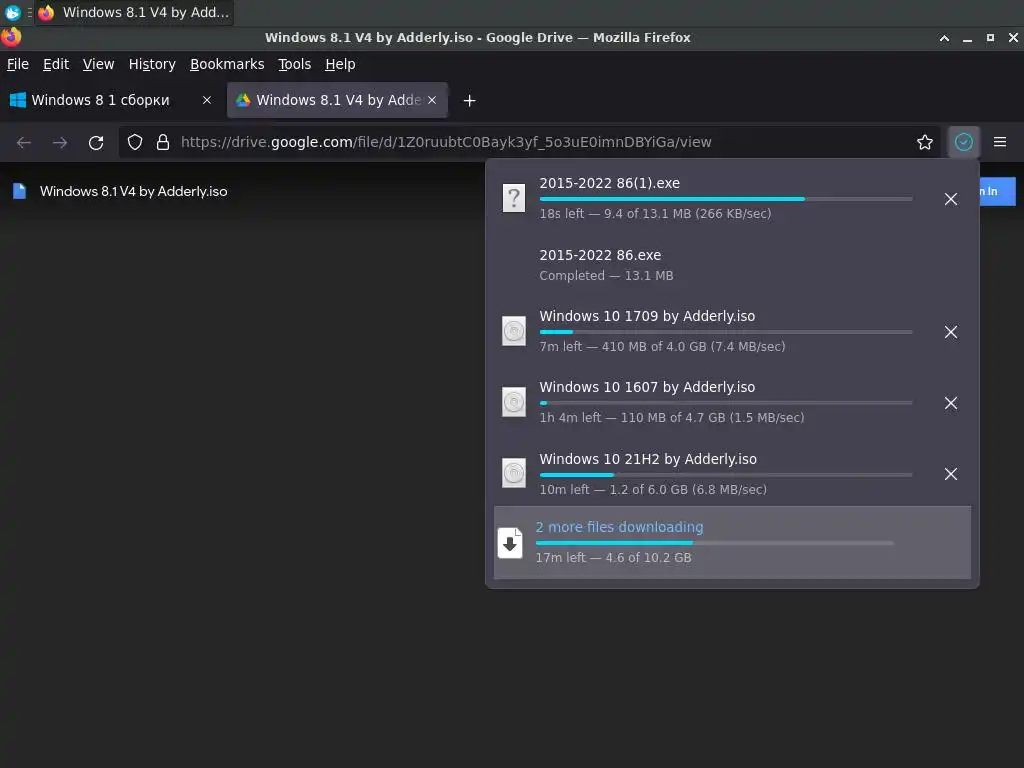Show site security lock information
The image size is (1024, 768).
(163, 142)
